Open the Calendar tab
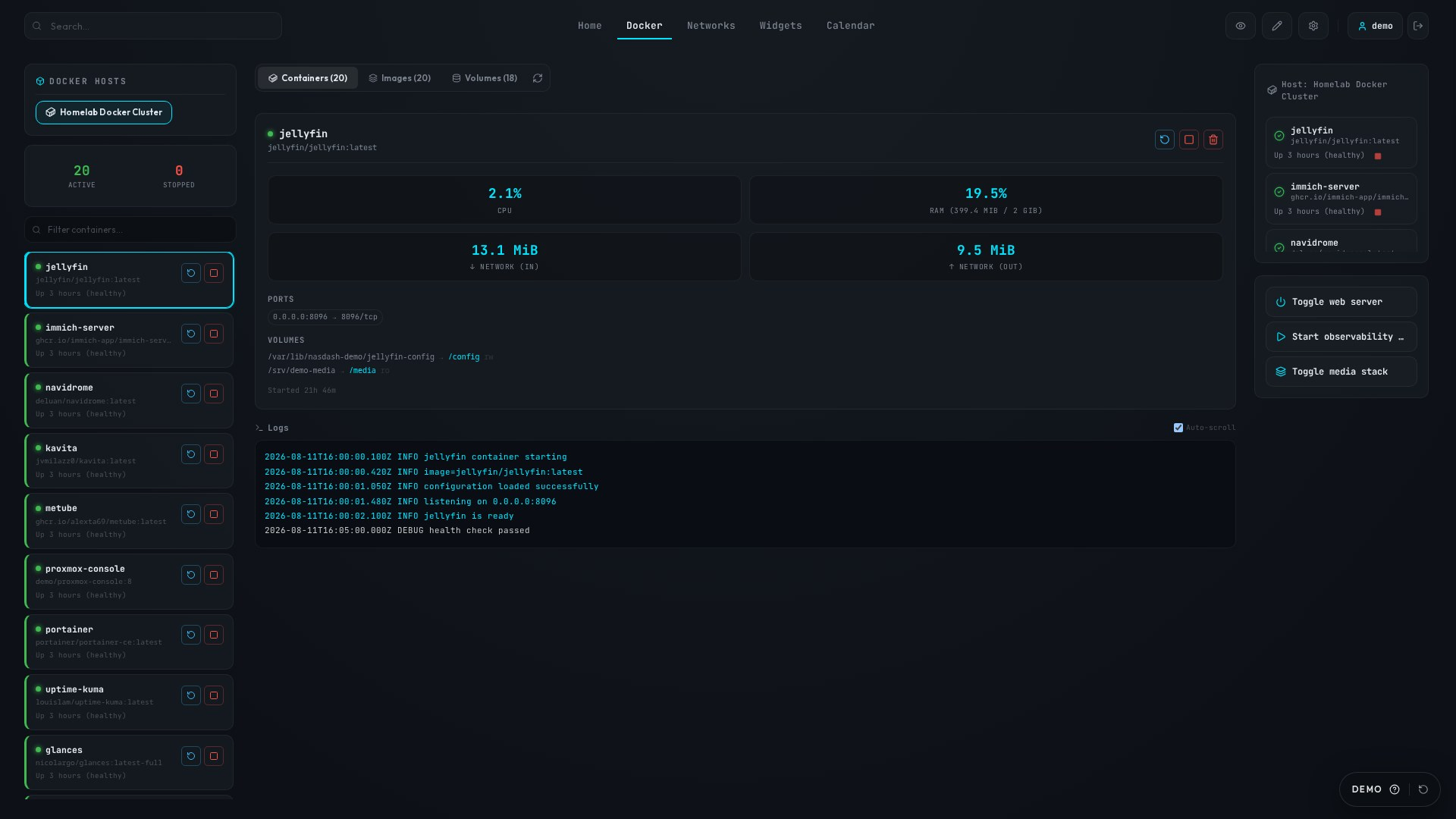Image resolution: width=1456 pixels, height=819 pixels. click(x=850, y=26)
